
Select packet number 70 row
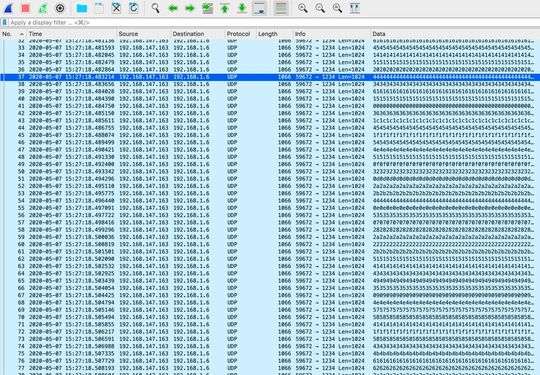coord(270,317)
